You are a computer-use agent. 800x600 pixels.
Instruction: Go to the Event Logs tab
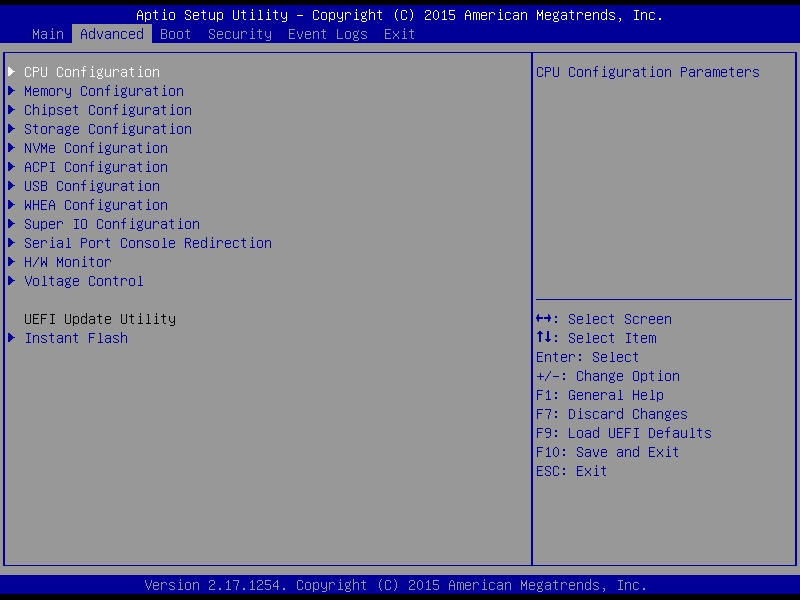pyautogui.click(x=328, y=34)
